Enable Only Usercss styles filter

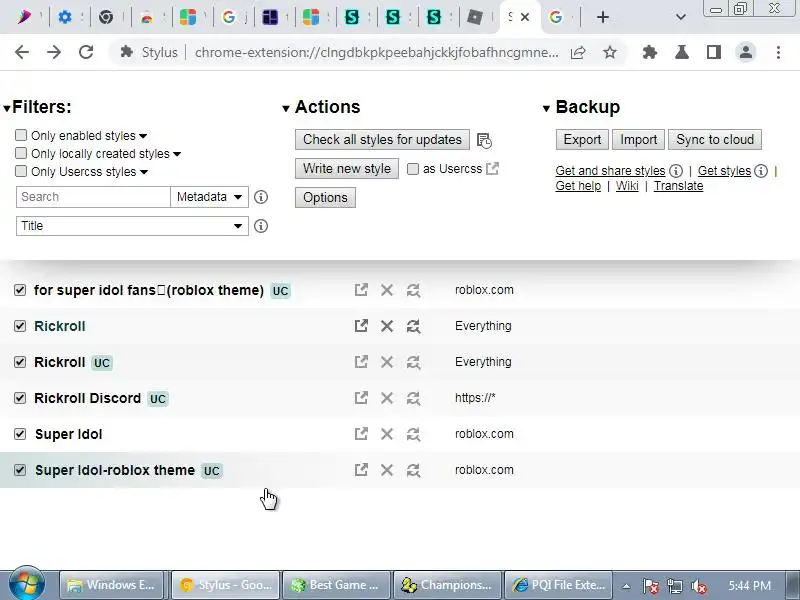[21, 171]
